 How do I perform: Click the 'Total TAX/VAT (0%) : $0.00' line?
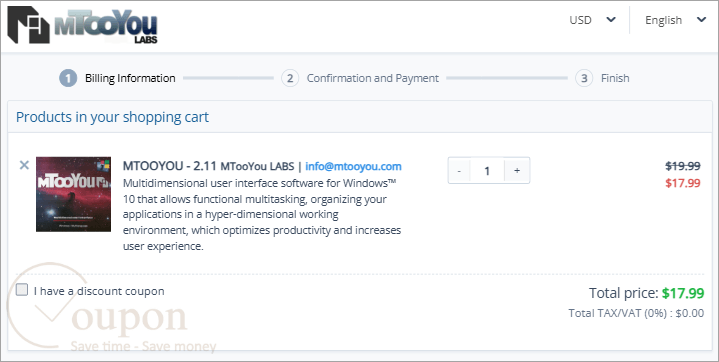pyautogui.click(x=636, y=313)
